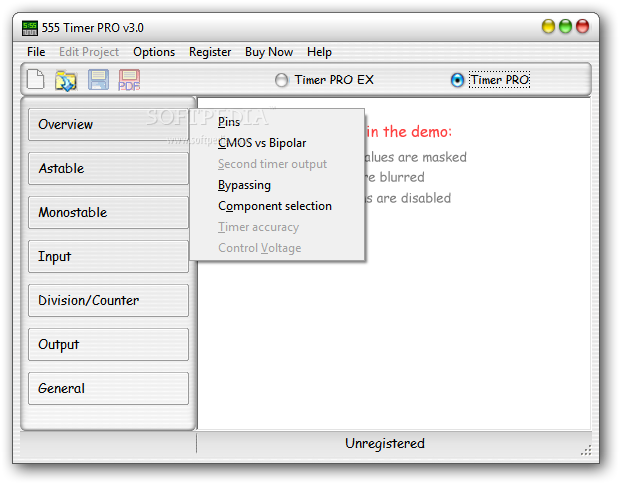
Task: Choose Component selection from the popup menu
Action: [277, 206]
